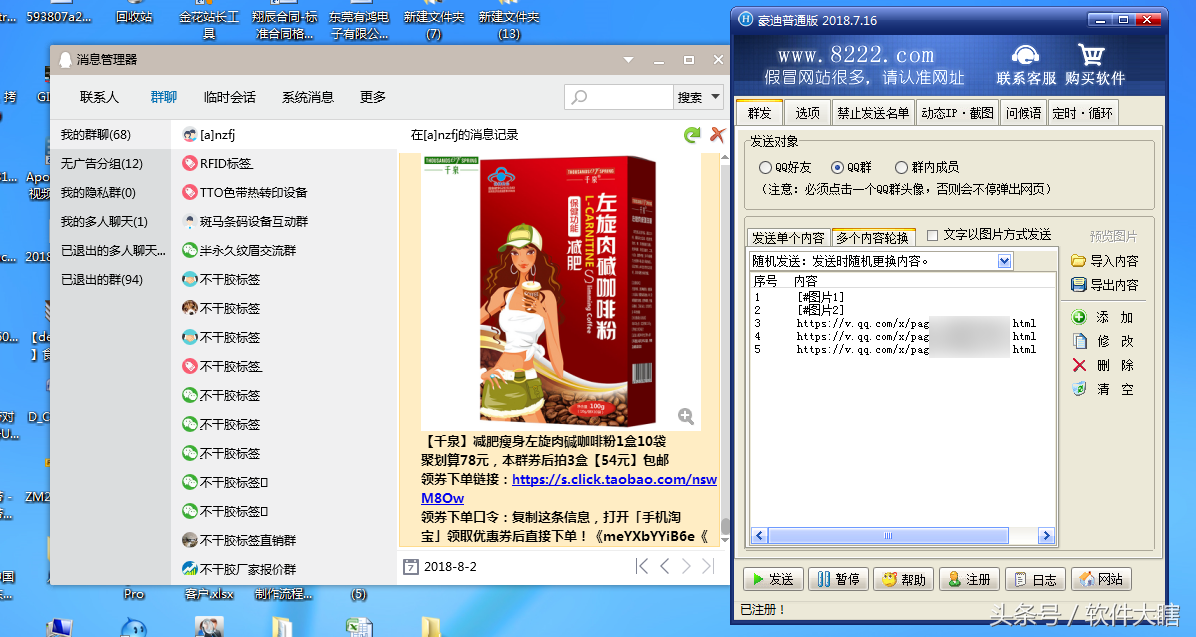The height and width of the screenshot is (637, 1196).
Task: Select 已退出的群(94) category
Action: [111, 279]
